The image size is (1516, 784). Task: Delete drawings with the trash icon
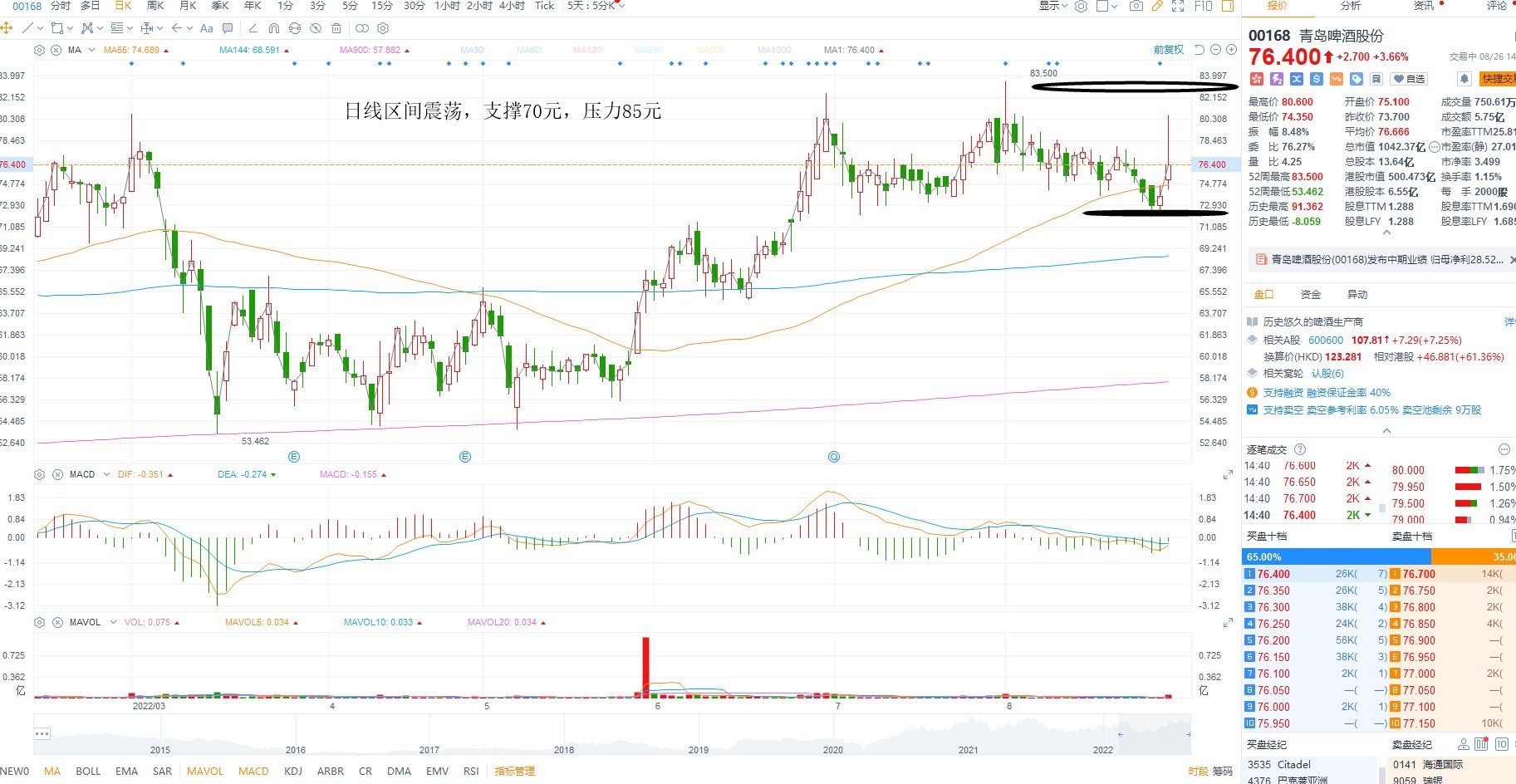tap(336, 28)
